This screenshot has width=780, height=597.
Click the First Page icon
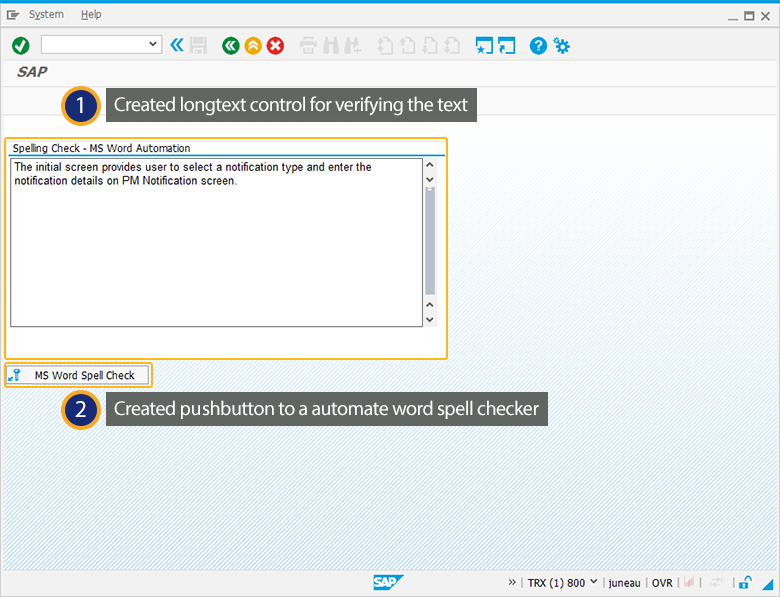[x=385, y=46]
